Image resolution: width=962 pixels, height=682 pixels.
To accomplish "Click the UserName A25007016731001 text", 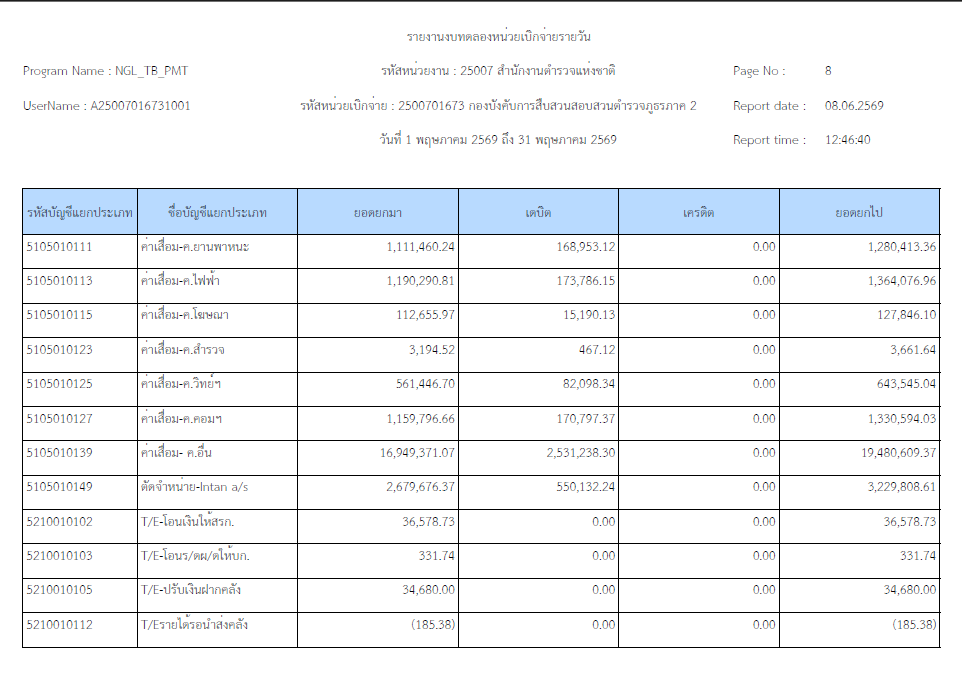I will click(107, 105).
